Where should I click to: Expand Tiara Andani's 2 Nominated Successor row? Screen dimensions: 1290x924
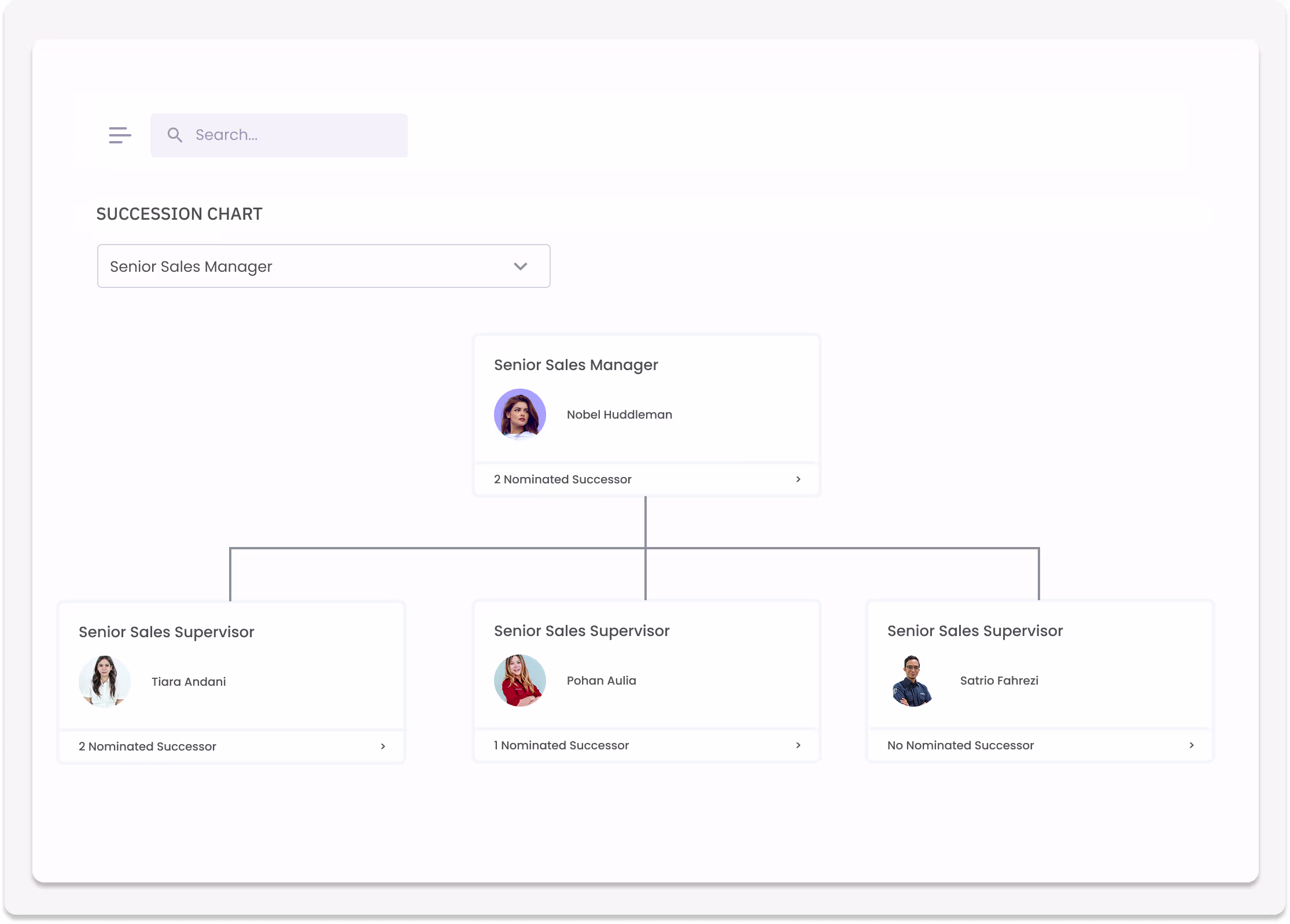[x=231, y=746]
